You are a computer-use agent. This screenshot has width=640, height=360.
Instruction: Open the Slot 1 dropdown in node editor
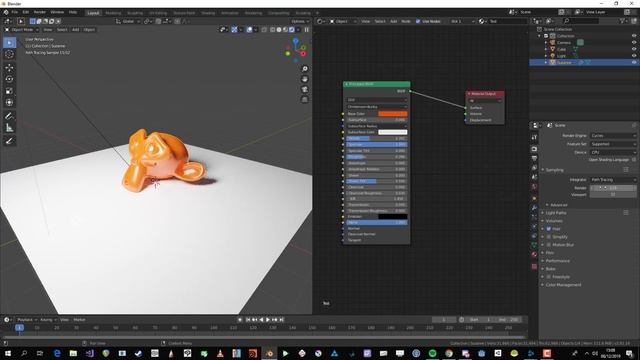(x=462, y=21)
